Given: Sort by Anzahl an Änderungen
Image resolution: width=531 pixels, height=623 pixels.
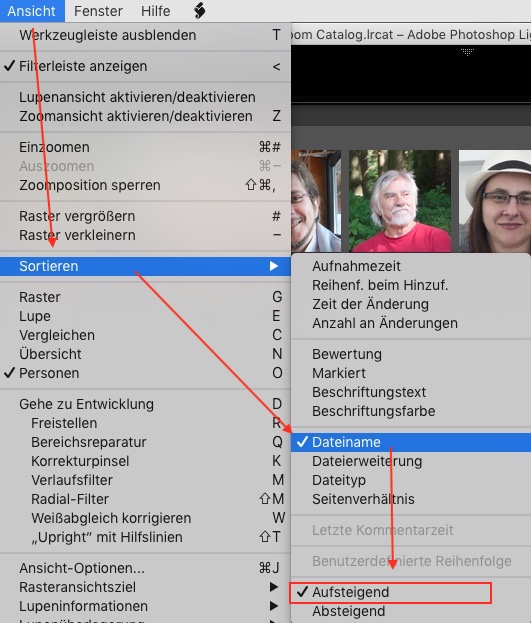Looking at the screenshot, I should point(411,323).
